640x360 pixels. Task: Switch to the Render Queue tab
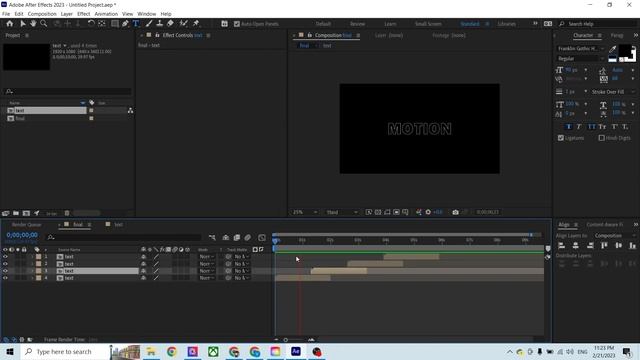pos(27,224)
